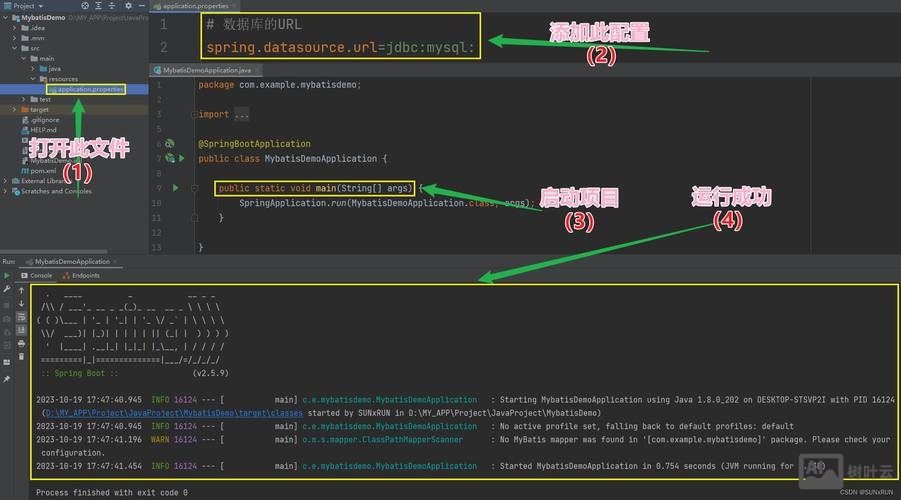901x500 pixels.
Task: Open the Project view dropdown
Action: tap(40, 6)
